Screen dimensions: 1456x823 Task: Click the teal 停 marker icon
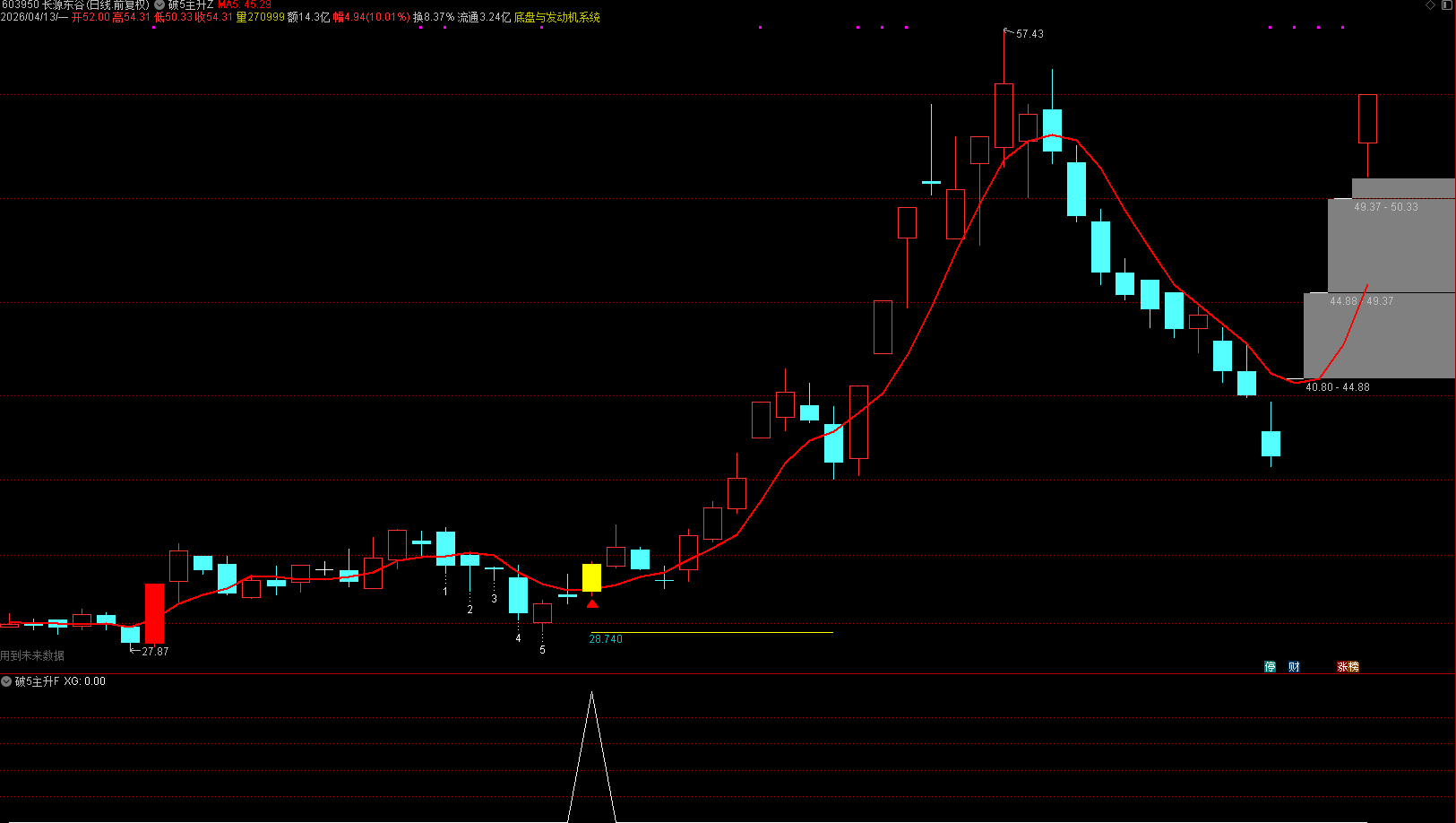pyautogui.click(x=1270, y=667)
